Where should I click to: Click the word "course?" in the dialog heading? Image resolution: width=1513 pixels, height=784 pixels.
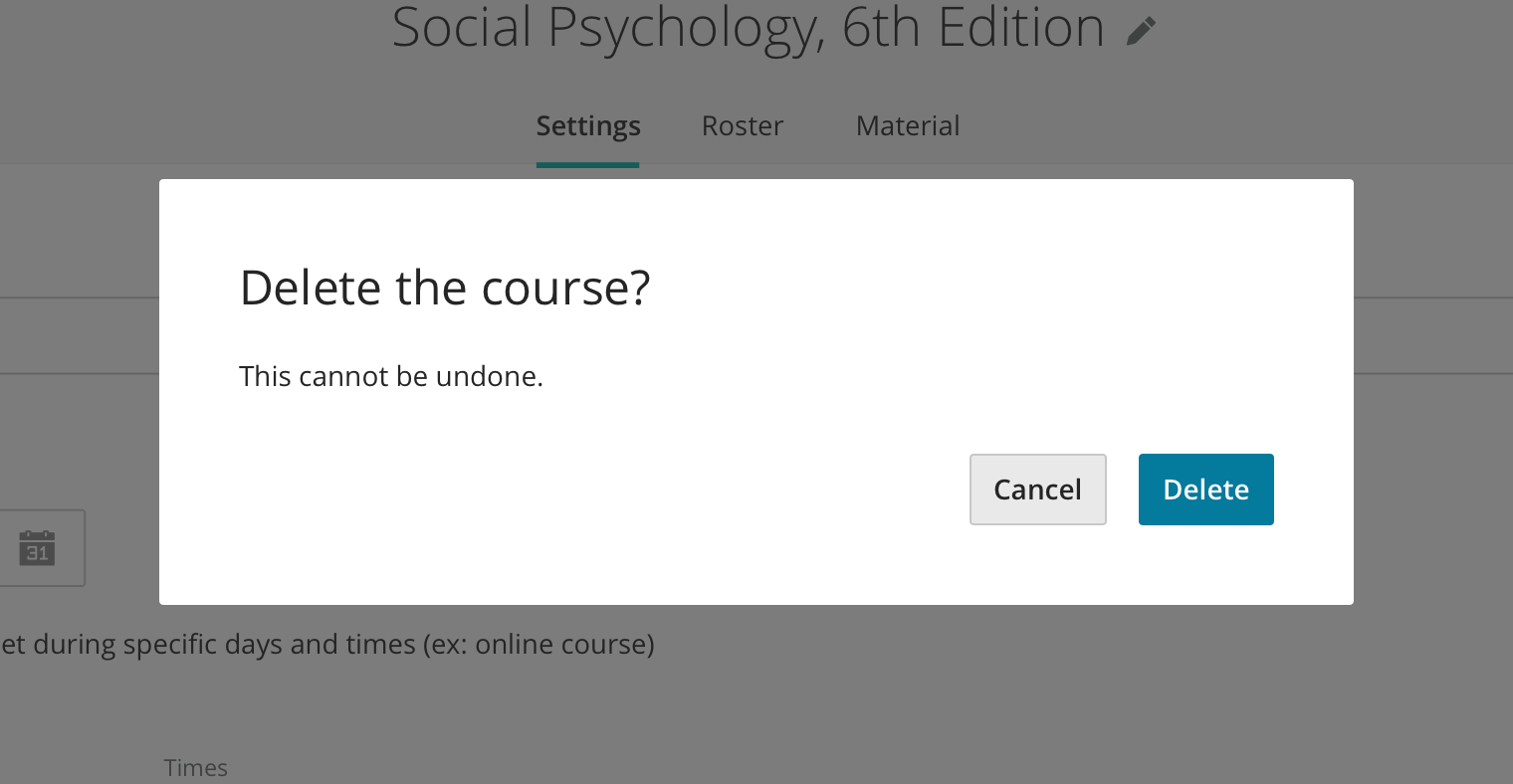coord(565,289)
